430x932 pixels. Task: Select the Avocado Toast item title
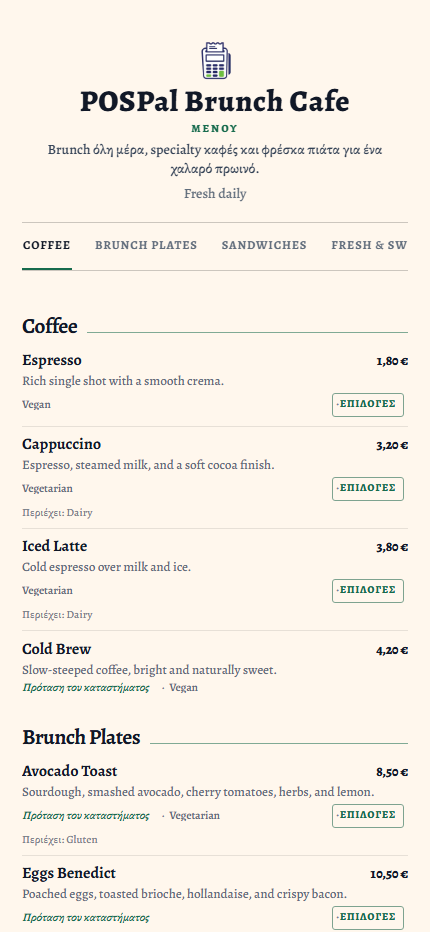(x=70, y=771)
